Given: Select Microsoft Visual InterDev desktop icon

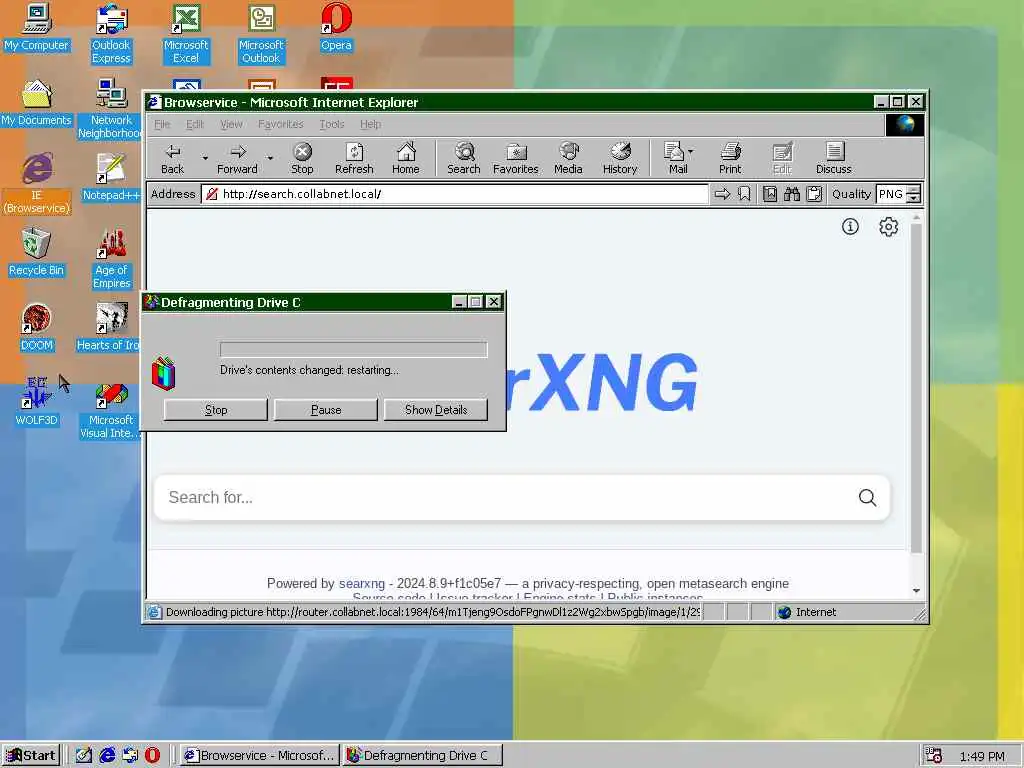Looking at the screenshot, I should click(110, 409).
